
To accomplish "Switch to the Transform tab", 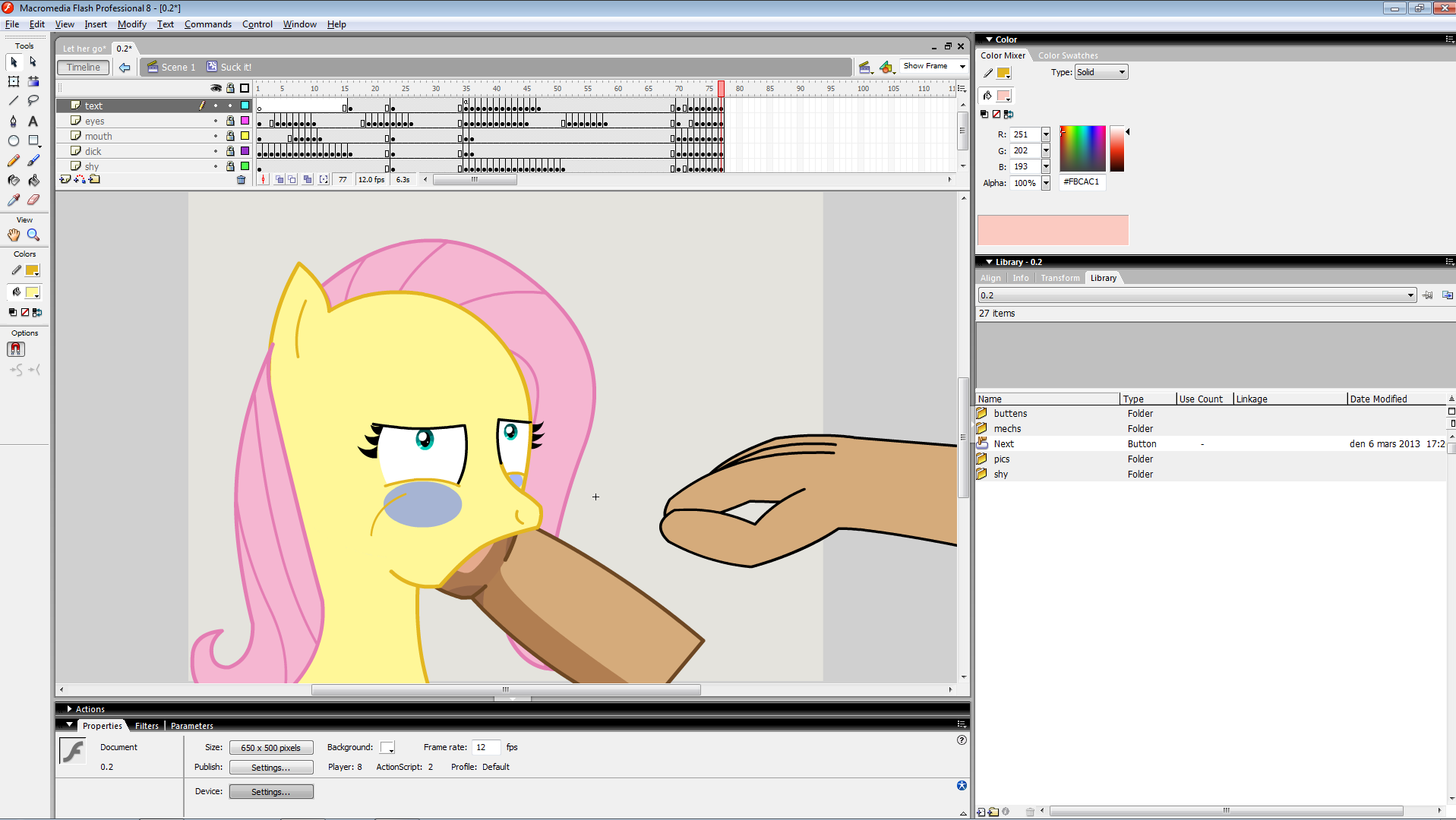I will tap(1060, 278).
